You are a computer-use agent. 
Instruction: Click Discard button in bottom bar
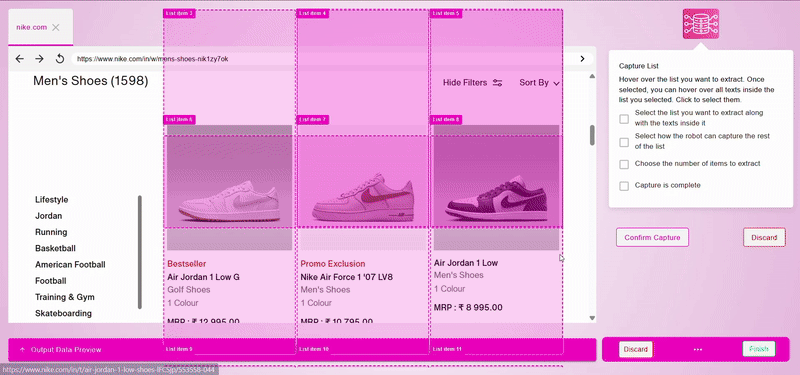[635, 349]
